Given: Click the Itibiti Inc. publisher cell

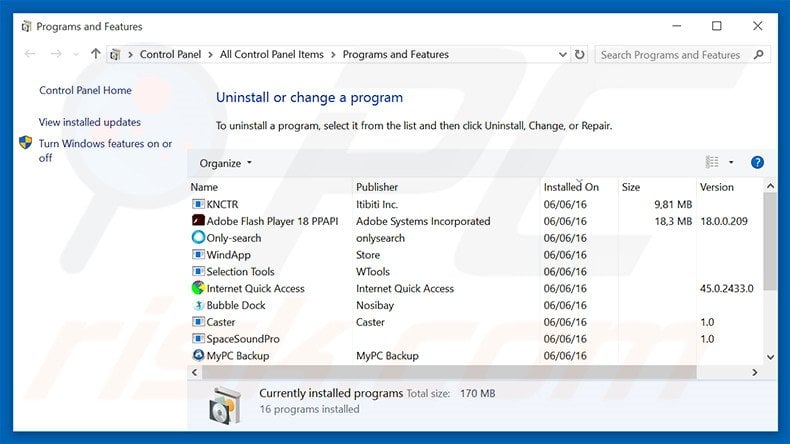Looking at the screenshot, I should (x=377, y=204).
